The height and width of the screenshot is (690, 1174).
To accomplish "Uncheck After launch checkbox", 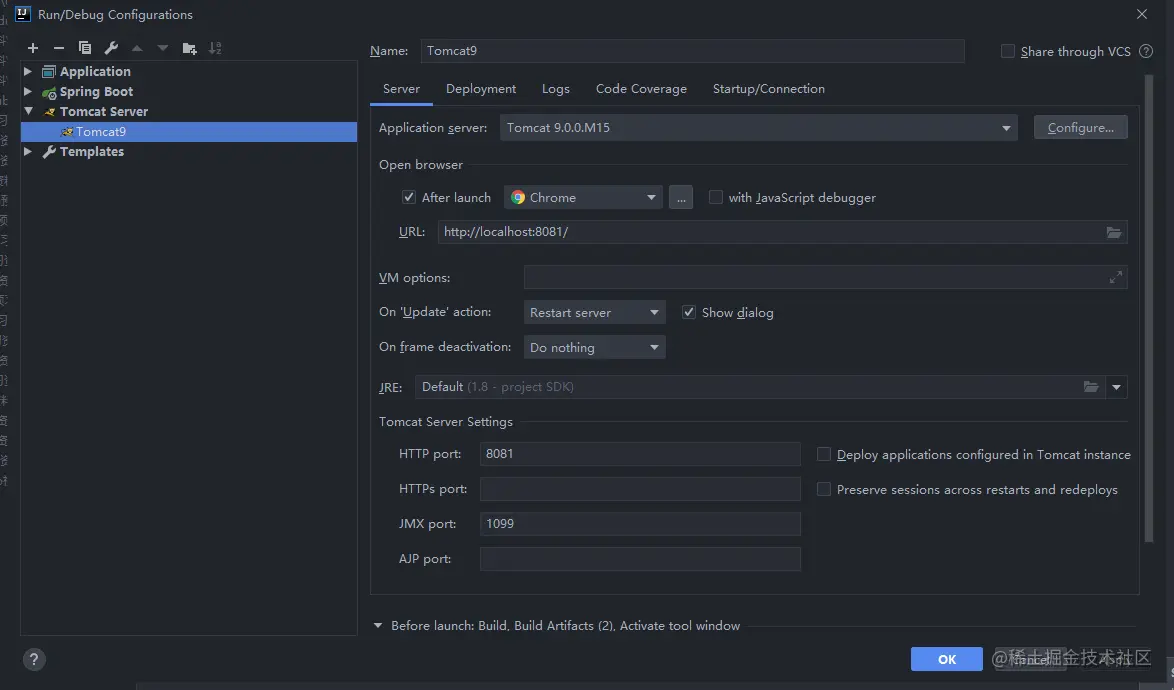I will pyautogui.click(x=409, y=197).
